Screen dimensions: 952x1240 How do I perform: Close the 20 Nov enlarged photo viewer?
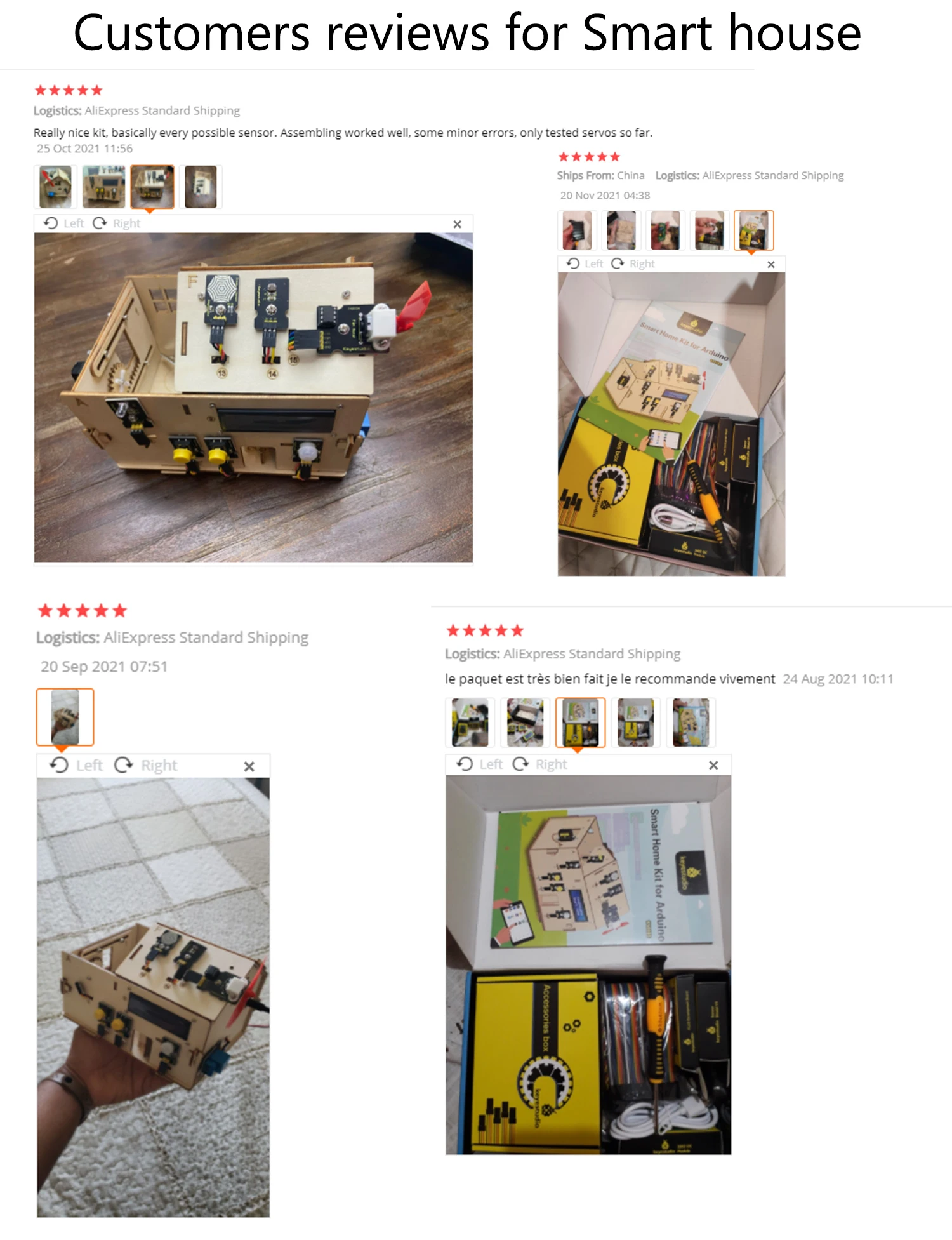[771, 264]
